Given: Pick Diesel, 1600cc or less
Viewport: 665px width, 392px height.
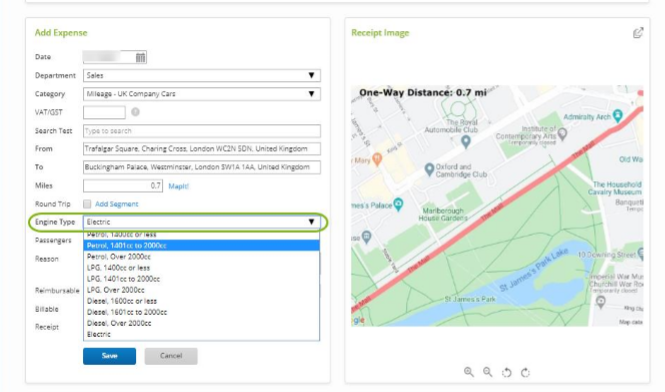Looking at the screenshot, I should (201, 301).
